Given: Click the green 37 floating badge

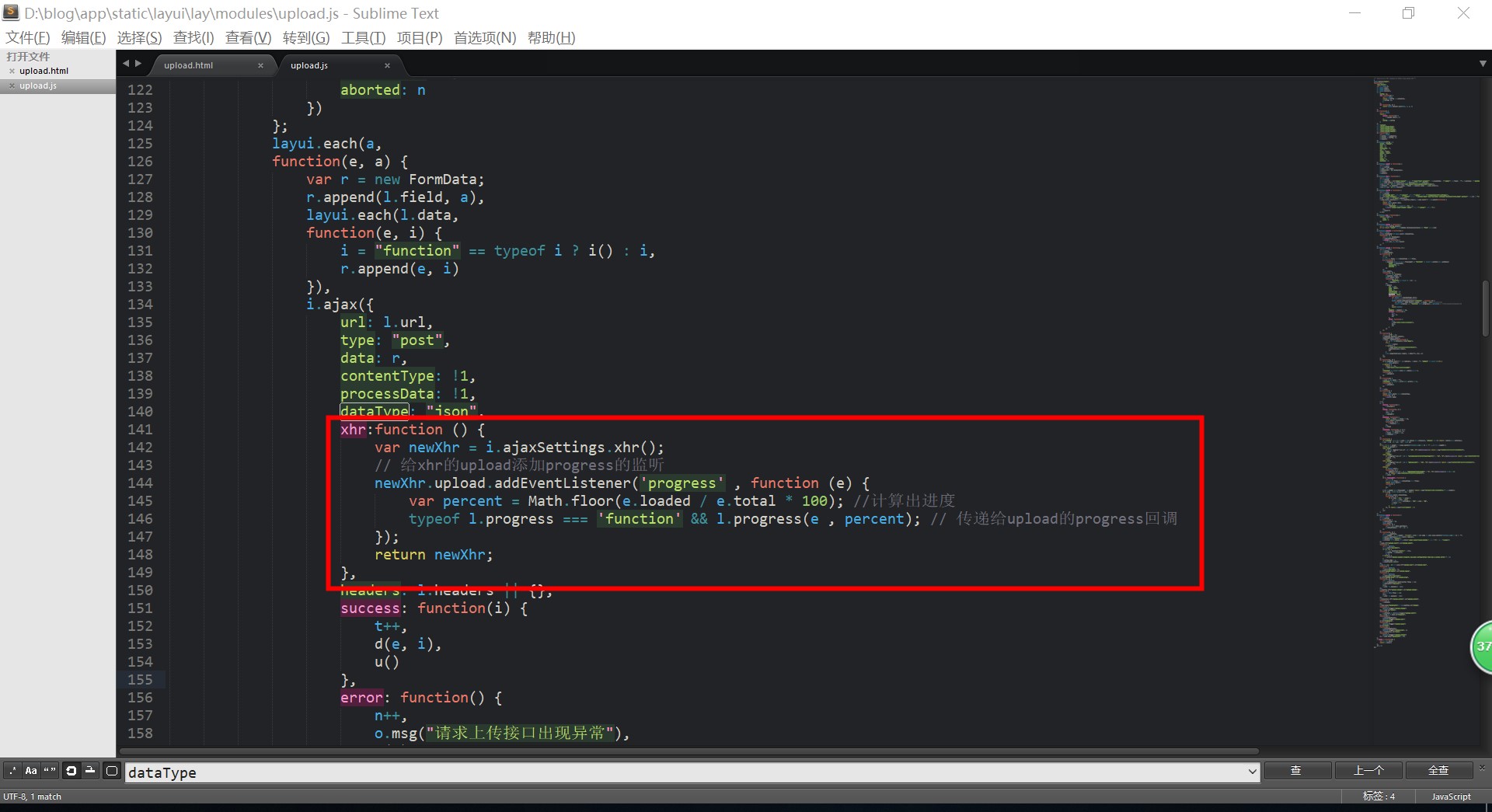Looking at the screenshot, I should coord(1481,646).
